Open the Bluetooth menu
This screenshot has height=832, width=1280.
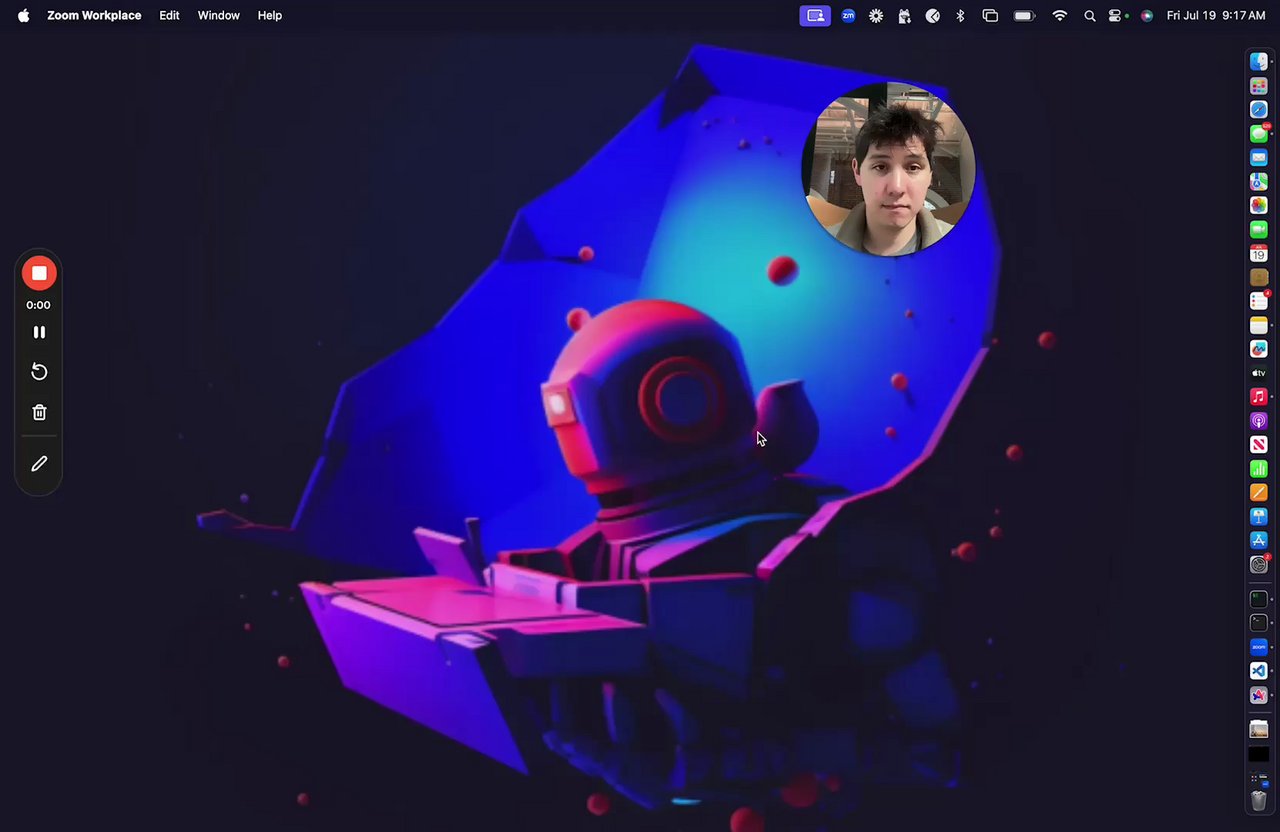pyautogui.click(x=960, y=15)
